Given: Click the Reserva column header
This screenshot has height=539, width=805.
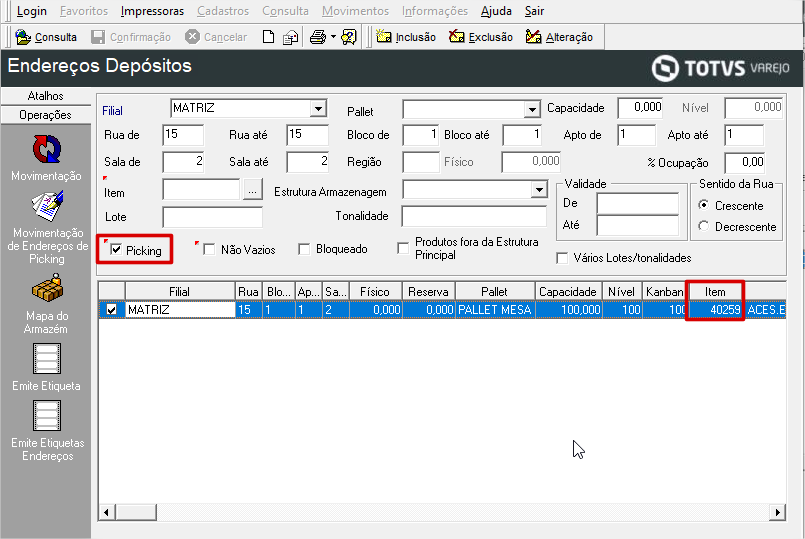Looking at the screenshot, I should tap(429, 292).
